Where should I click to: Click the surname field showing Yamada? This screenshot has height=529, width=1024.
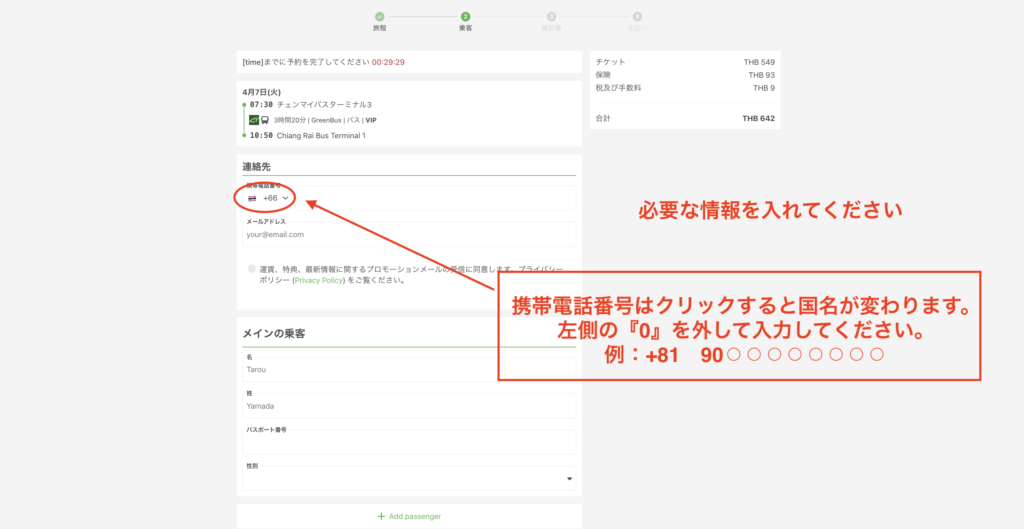tap(409, 406)
